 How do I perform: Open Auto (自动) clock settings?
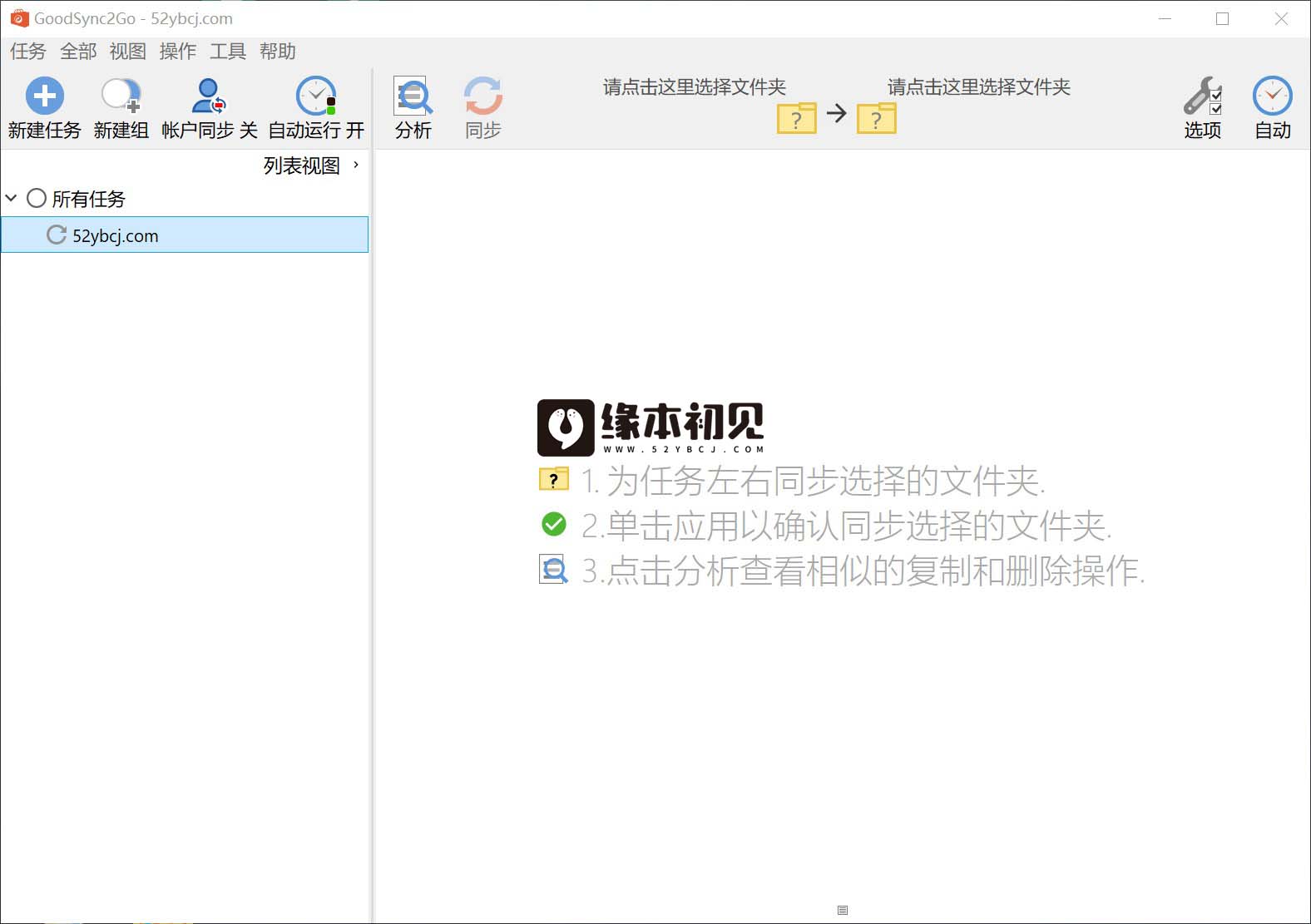[1273, 96]
